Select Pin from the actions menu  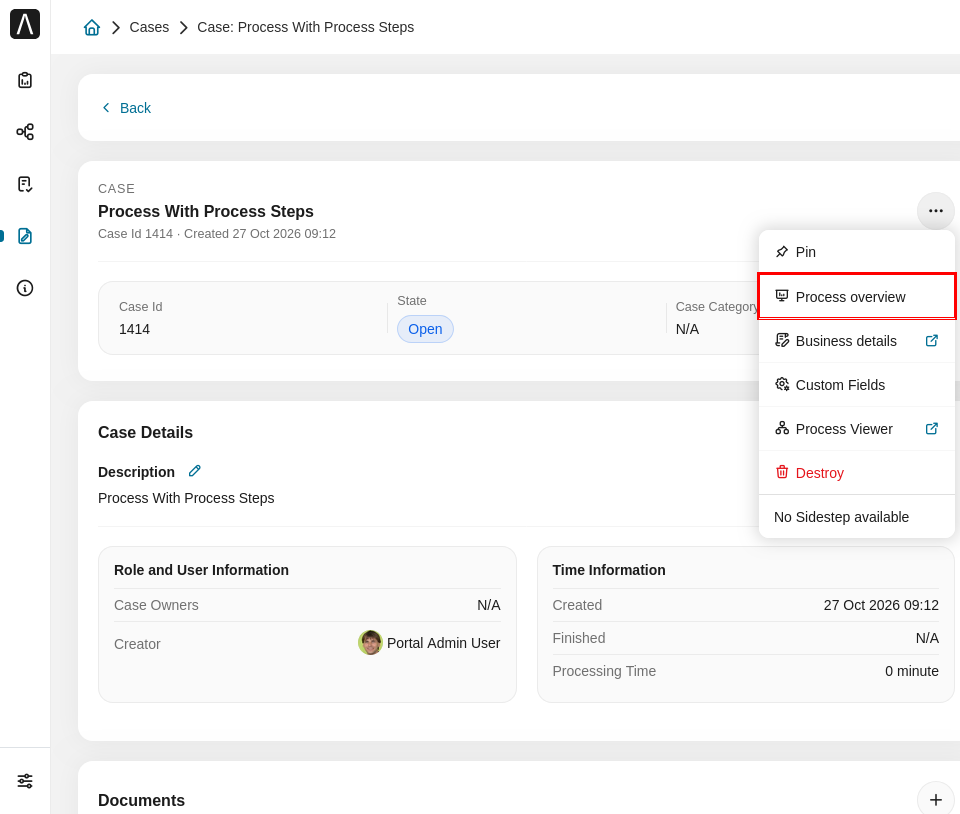coord(857,252)
